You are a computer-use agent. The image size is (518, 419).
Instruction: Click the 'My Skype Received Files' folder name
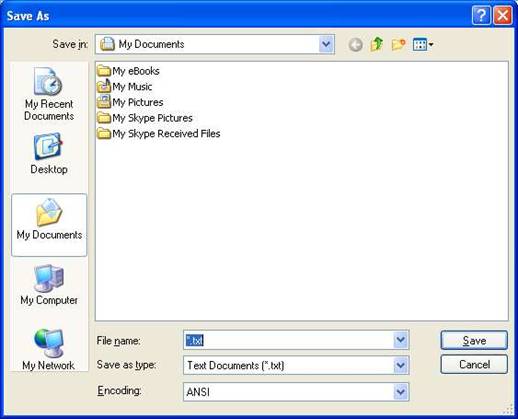pos(166,134)
